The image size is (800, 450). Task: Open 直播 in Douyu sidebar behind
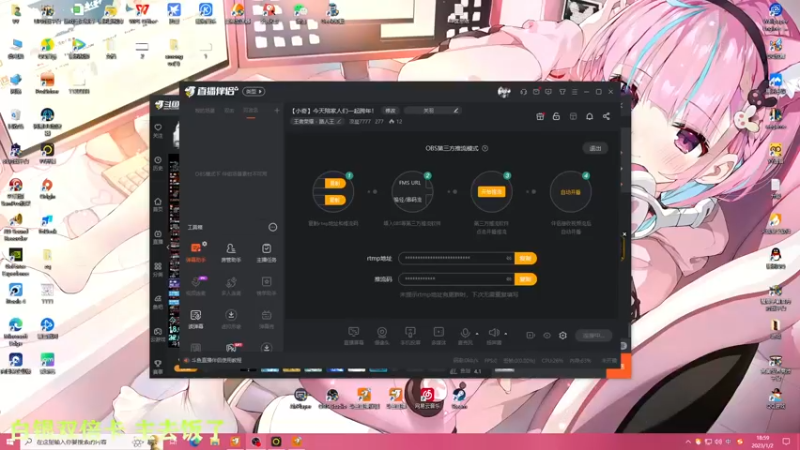click(158, 237)
